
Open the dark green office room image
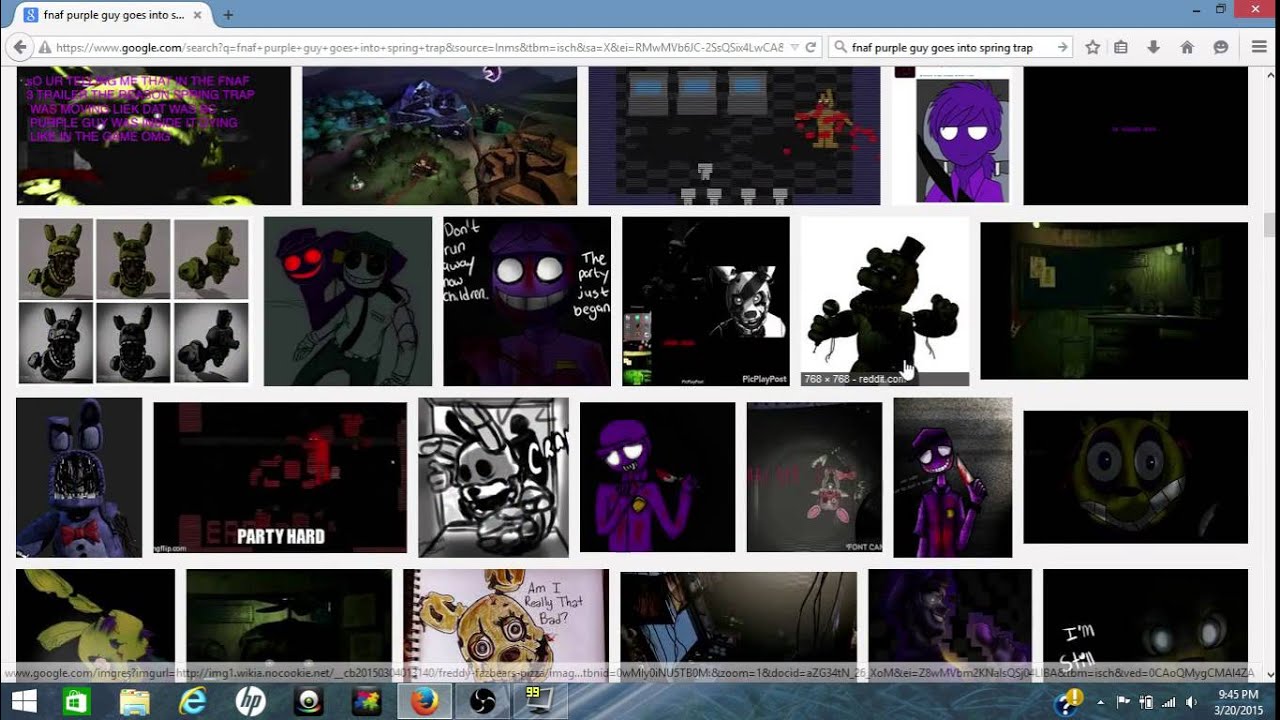click(1114, 301)
